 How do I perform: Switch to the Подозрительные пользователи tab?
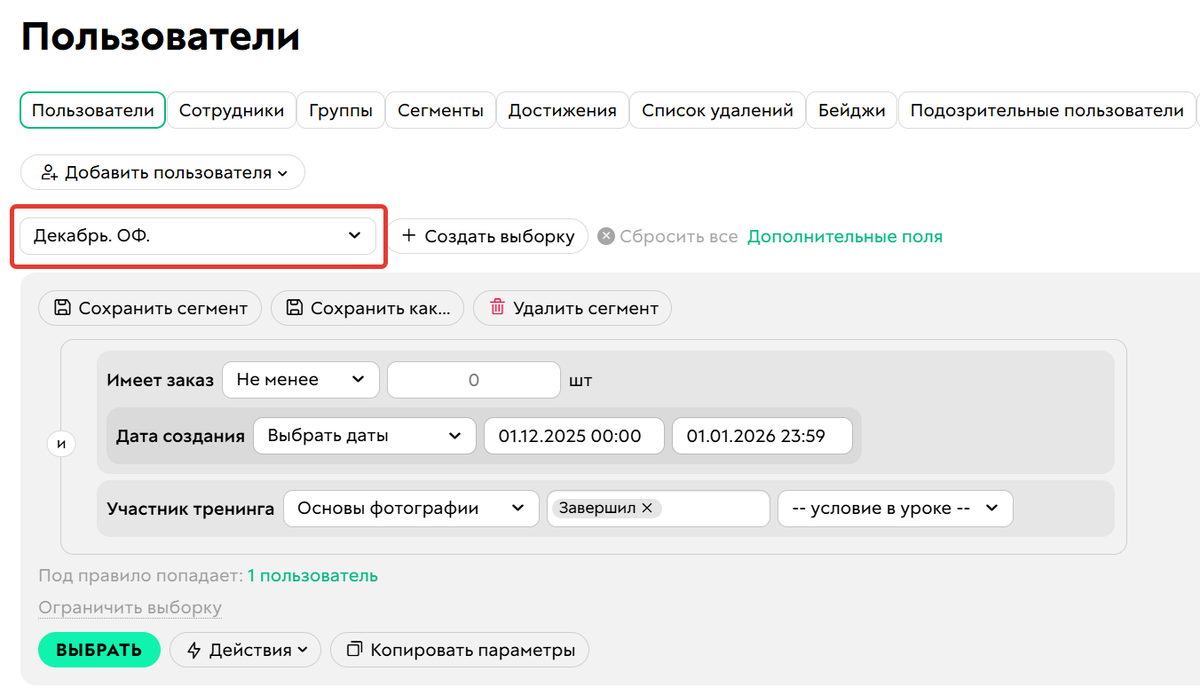[x=1046, y=110]
